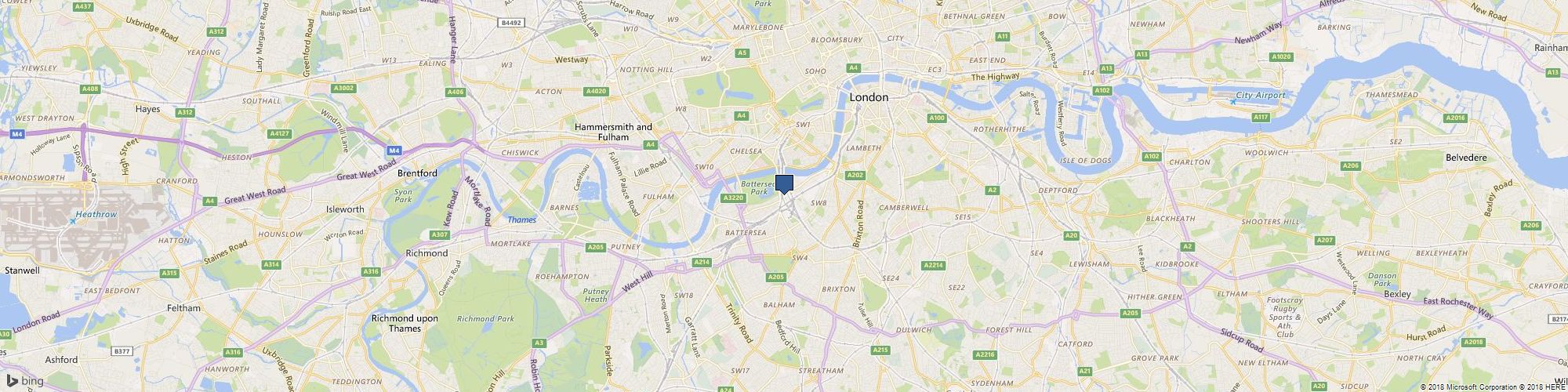Click the Thames river label
1568x392 pixels.
(521, 220)
